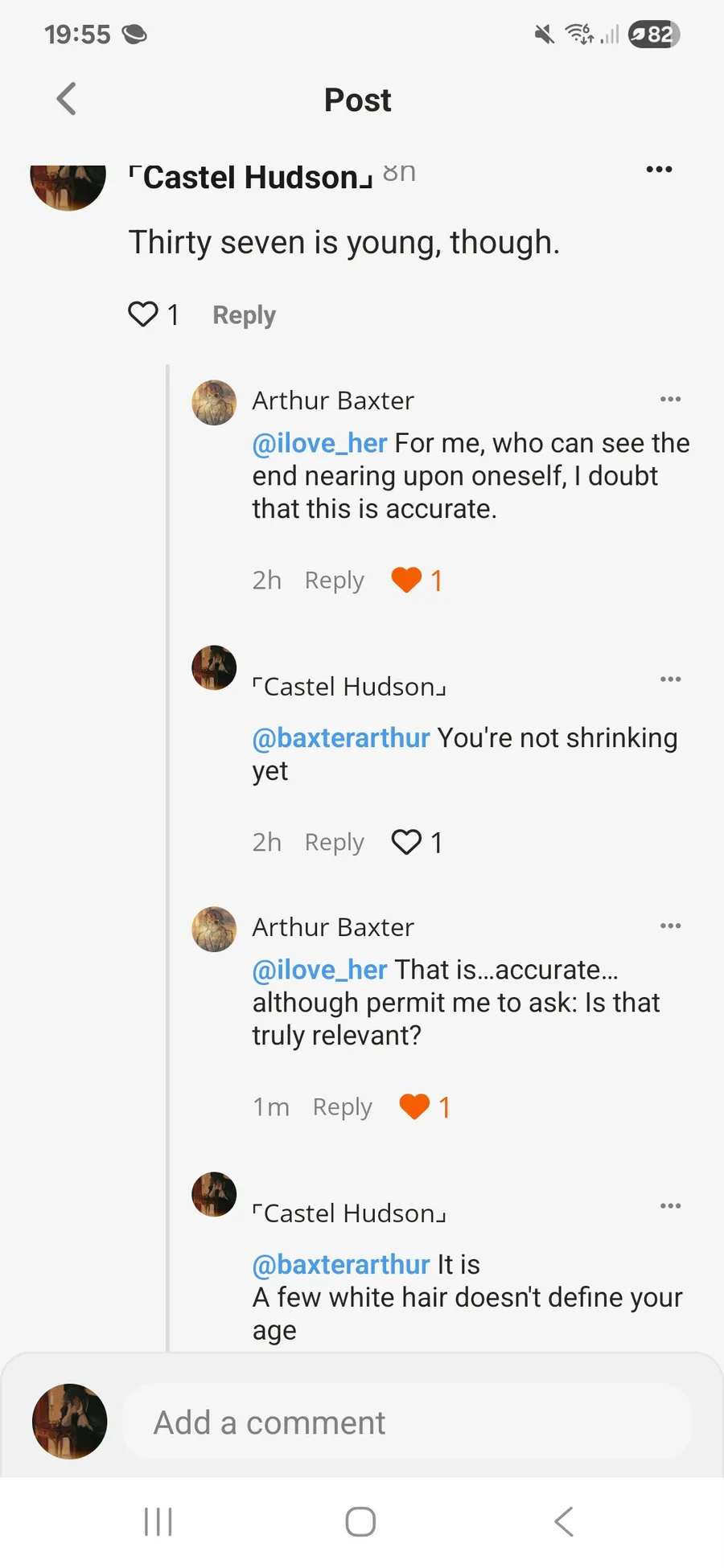Open more options on "end nearing" reply
The height and width of the screenshot is (1568, 724).
pyautogui.click(x=670, y=400)
